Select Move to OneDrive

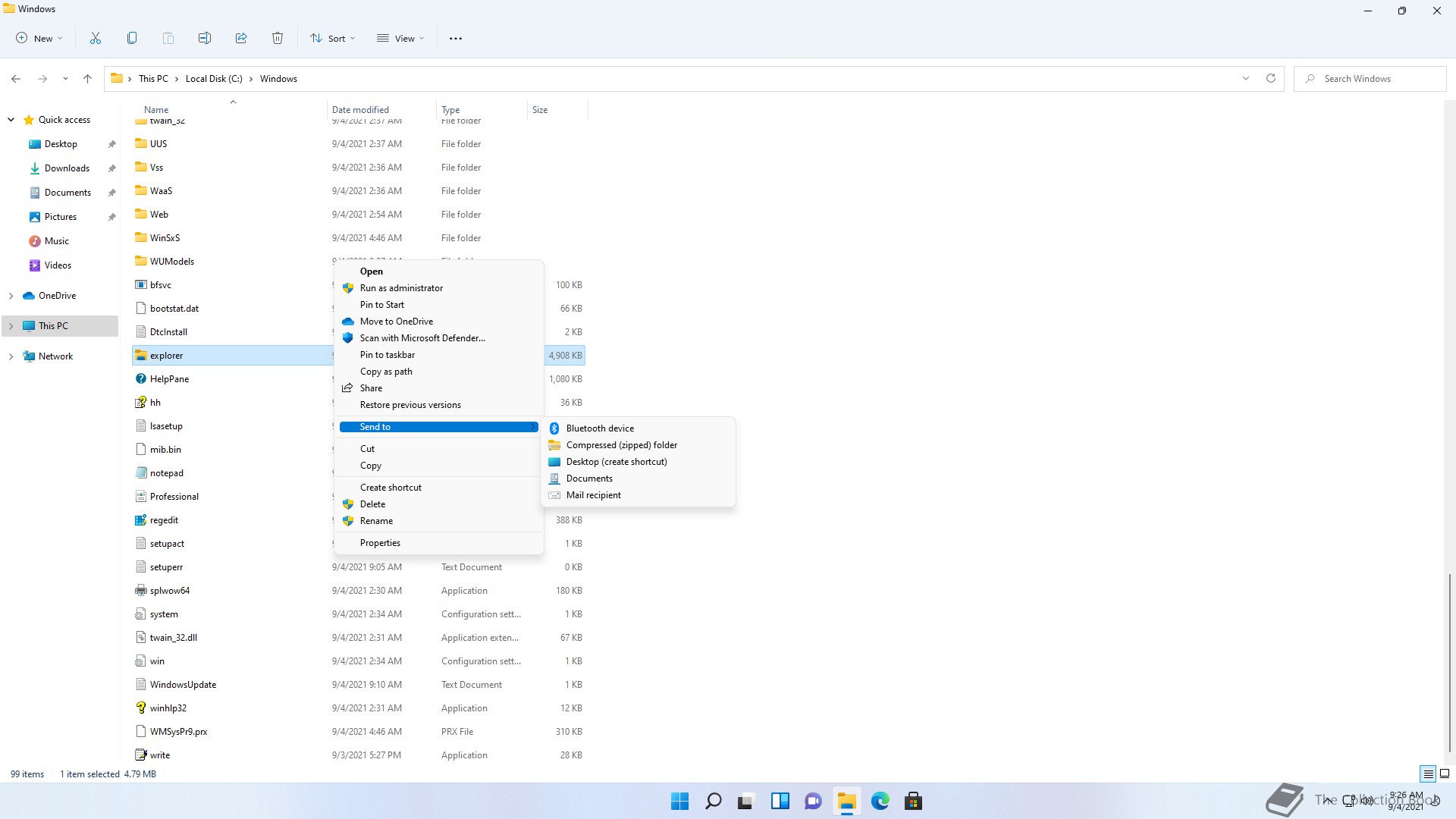pyautogui.click(x=438, y=322)
